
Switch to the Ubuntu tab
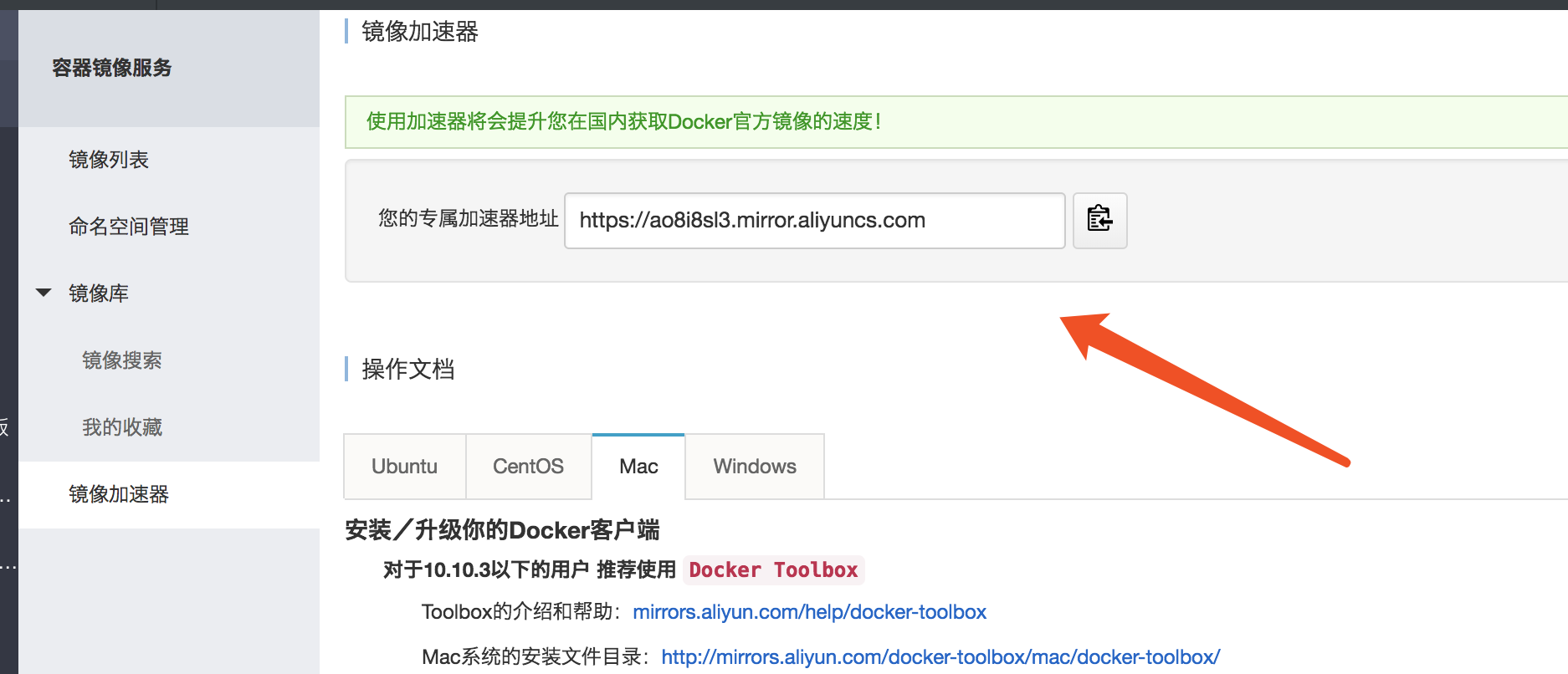[405, 467]
